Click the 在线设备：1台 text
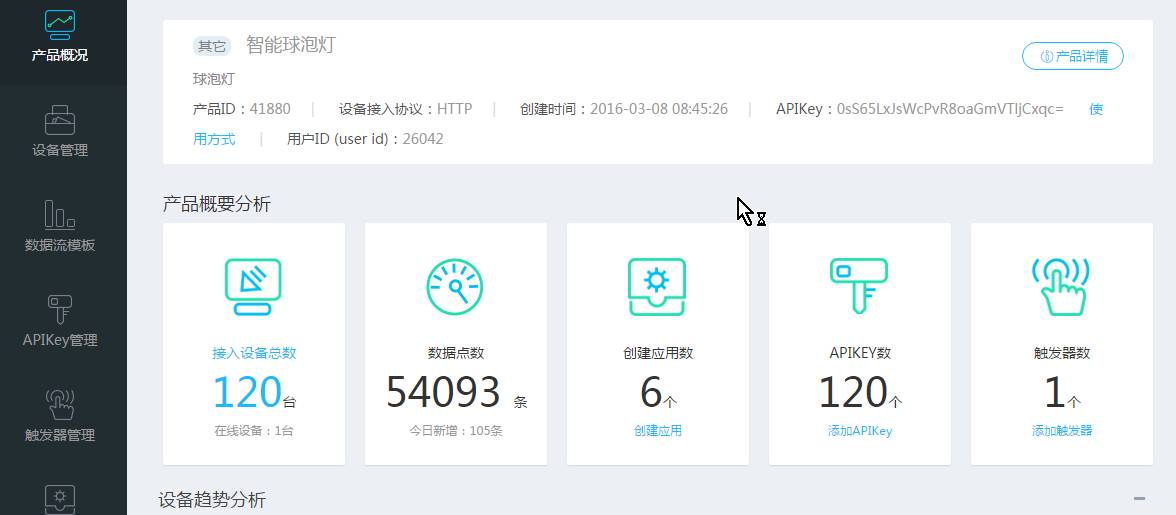This screenshot has height=515, width=1176. [x=254, y=430]
